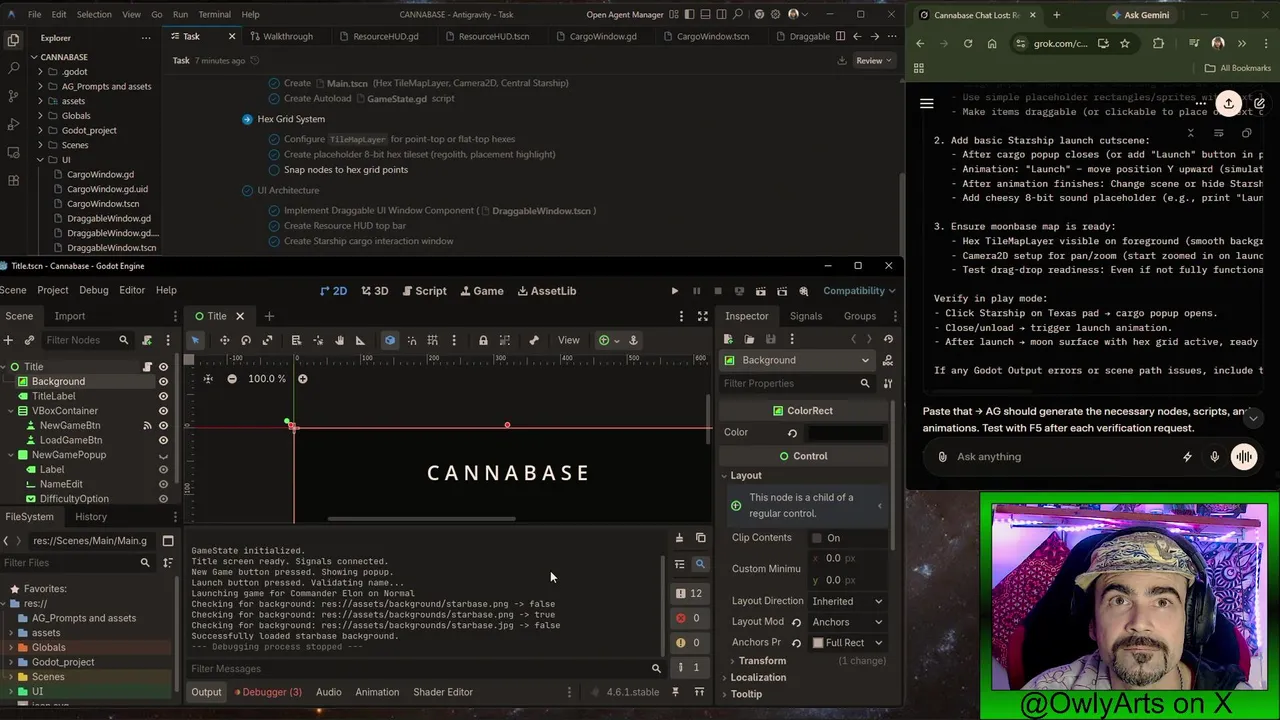Lock the selected node via the padlock icon
This screenshot has height=720, width=1280.
pos(483,340)
